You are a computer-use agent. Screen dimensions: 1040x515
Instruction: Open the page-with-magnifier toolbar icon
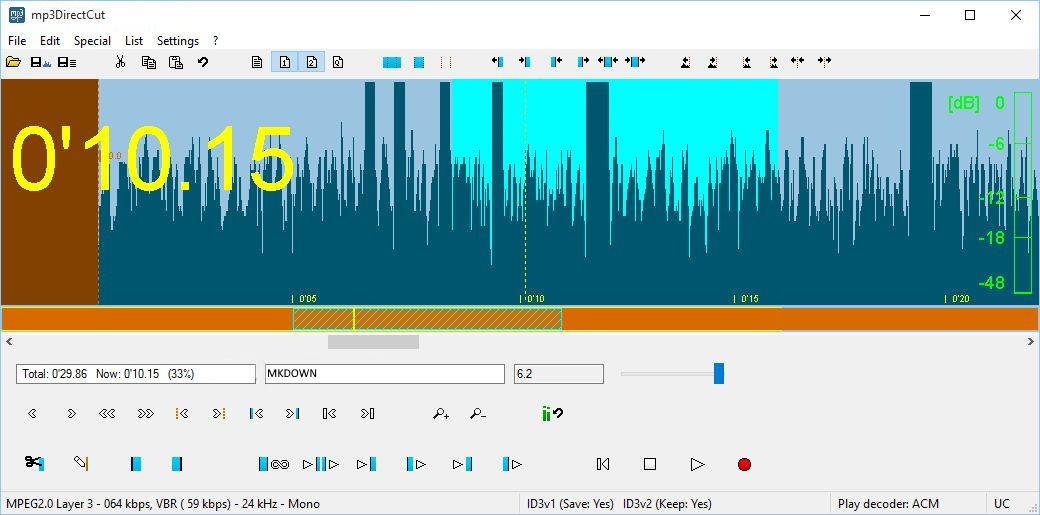click(338, 62)
